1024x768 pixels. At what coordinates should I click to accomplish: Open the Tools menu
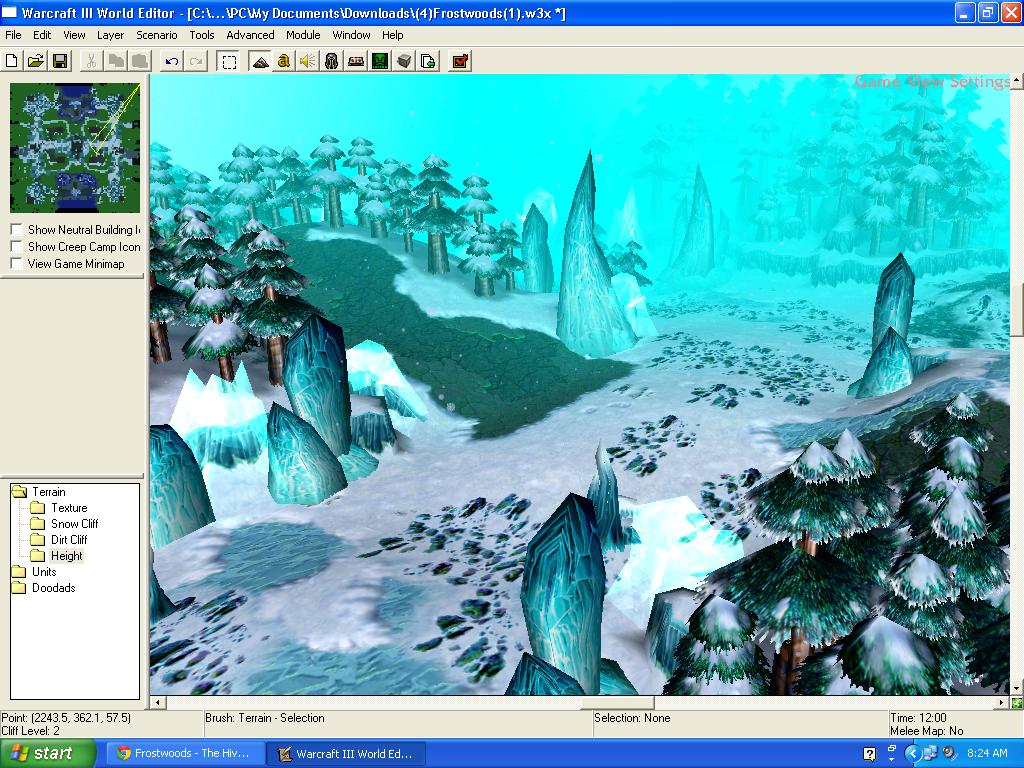pyautogui.click(x=202, y=35)
